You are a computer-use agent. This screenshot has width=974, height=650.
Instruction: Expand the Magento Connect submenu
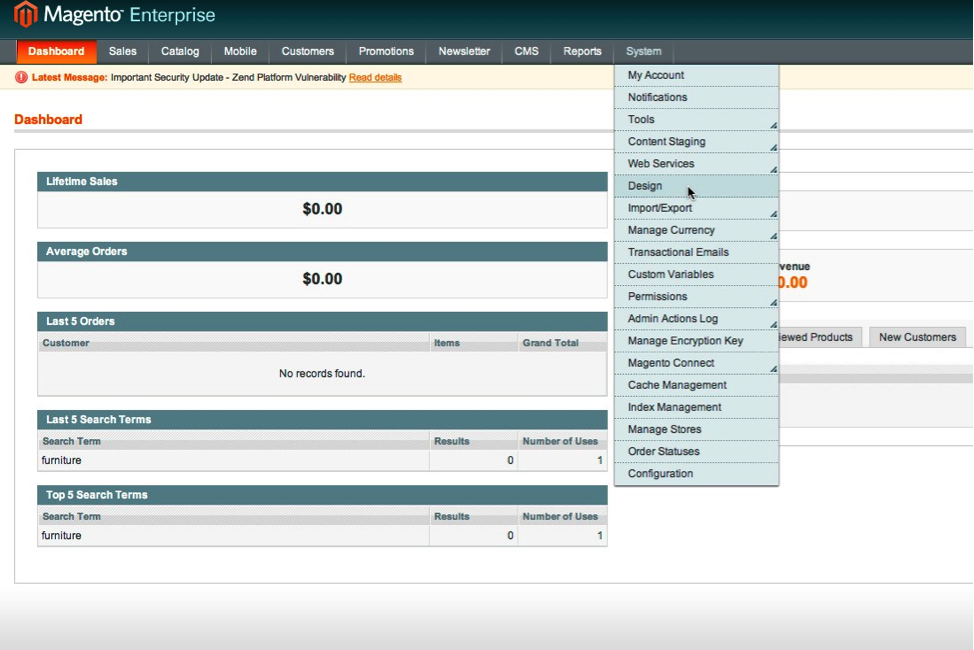(x=696, y=364)
